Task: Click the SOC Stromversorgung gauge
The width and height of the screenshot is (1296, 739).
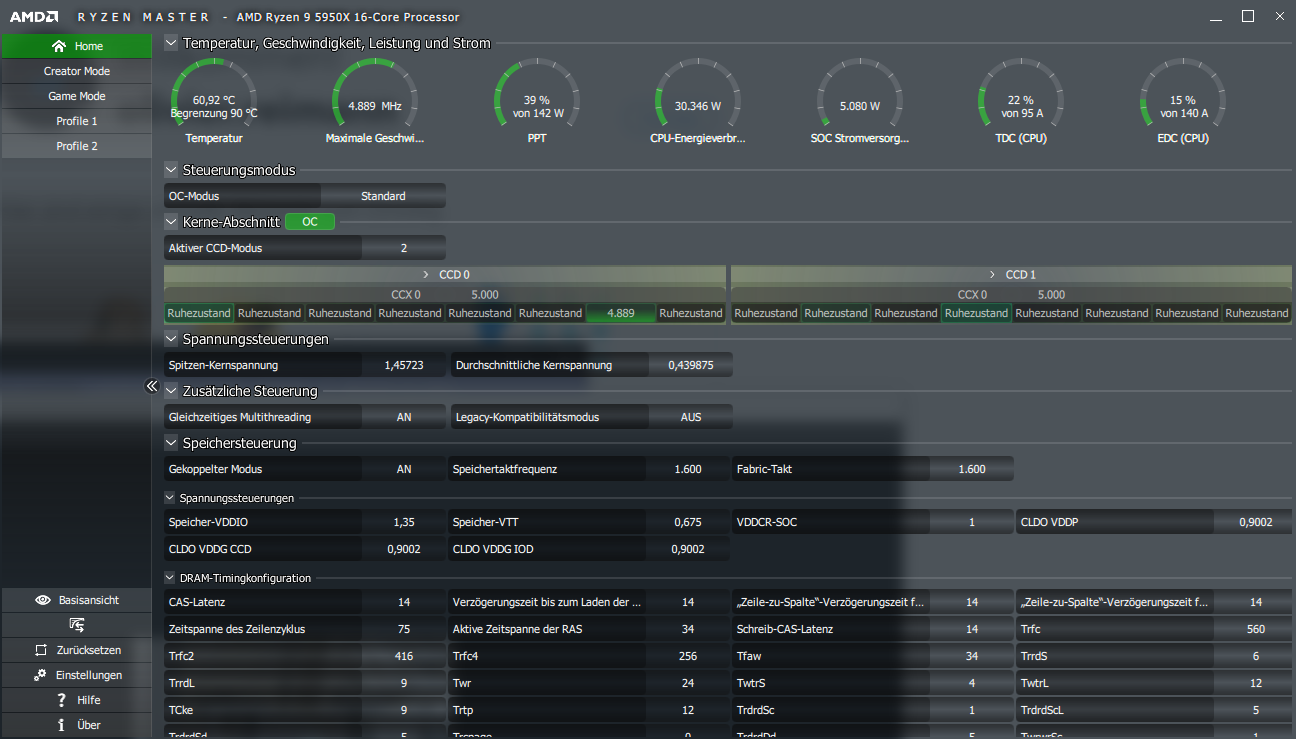Action: tap(860, 101)
